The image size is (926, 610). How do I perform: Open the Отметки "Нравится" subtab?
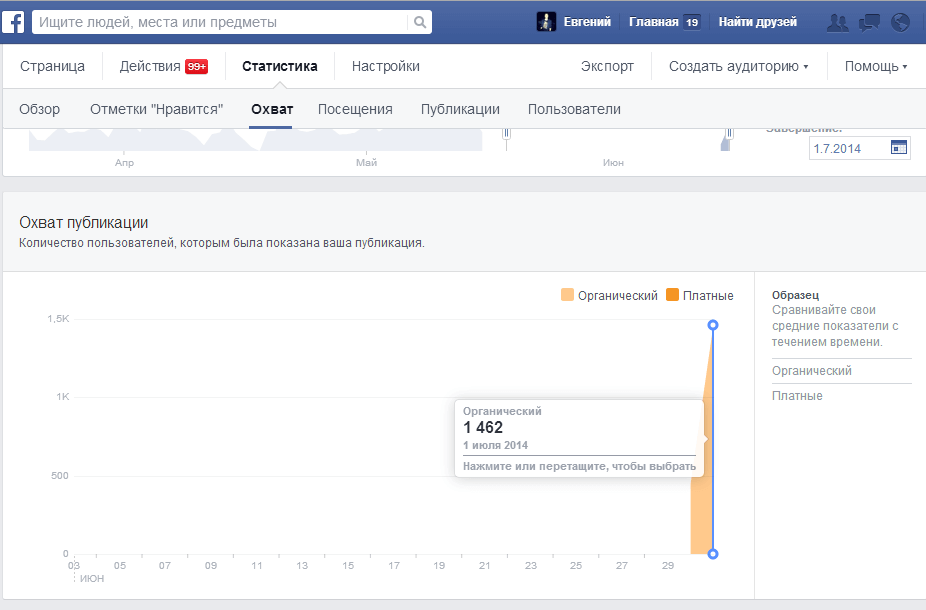click(x=156, y=109)
